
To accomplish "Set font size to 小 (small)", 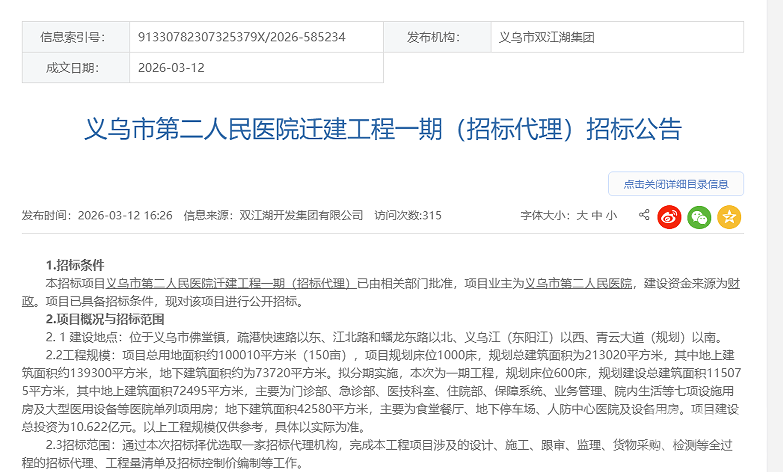I will point(611,216).
